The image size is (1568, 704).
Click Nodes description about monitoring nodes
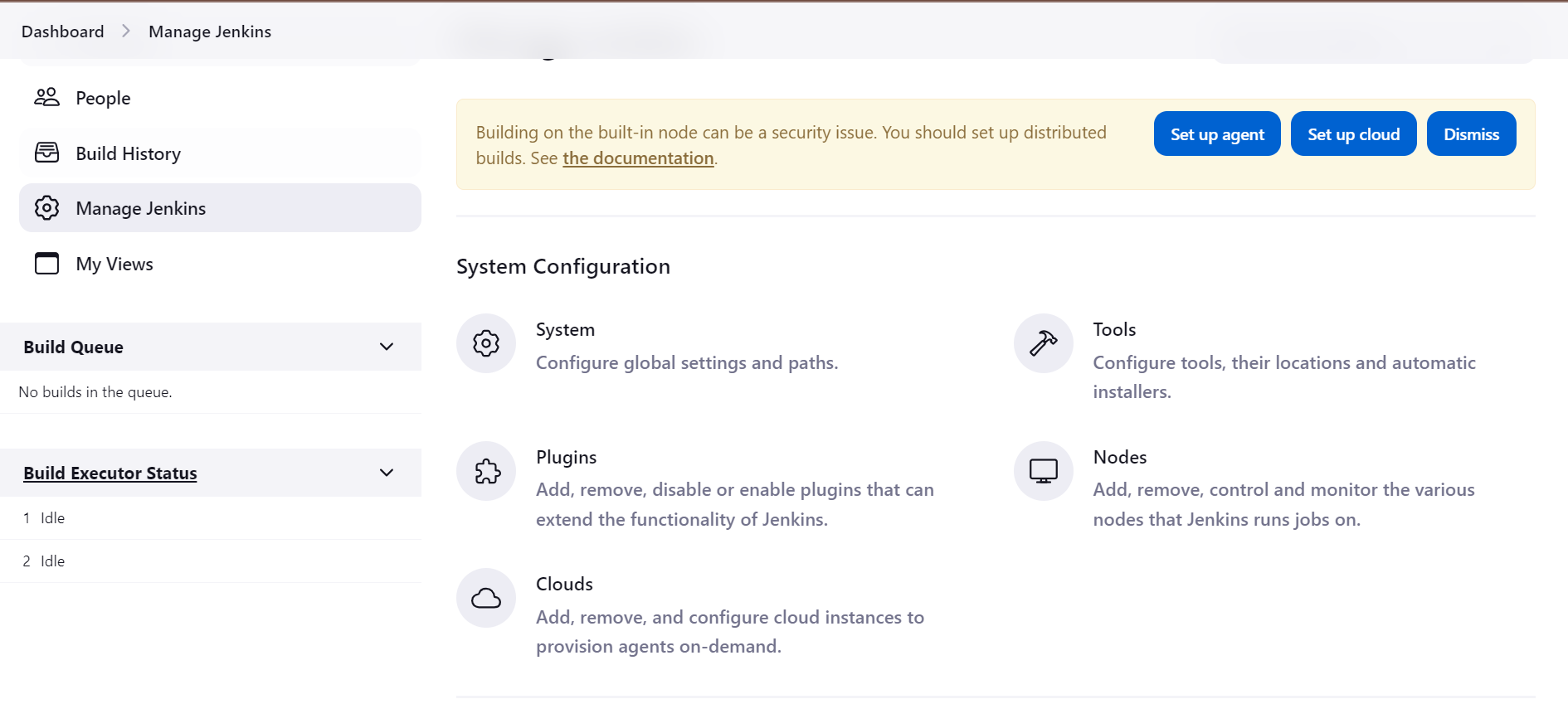pos(1283,504)
